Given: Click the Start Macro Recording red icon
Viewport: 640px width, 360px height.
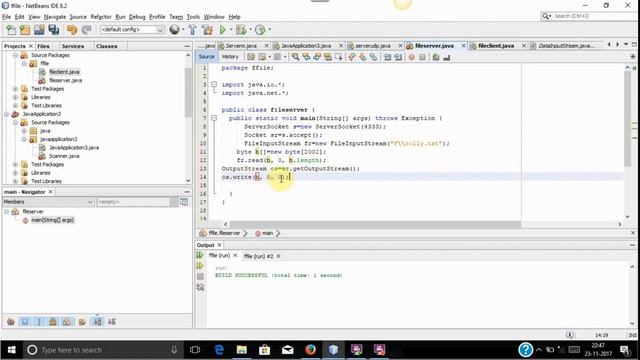Looking at the screenshot, I should coord(411,57).
